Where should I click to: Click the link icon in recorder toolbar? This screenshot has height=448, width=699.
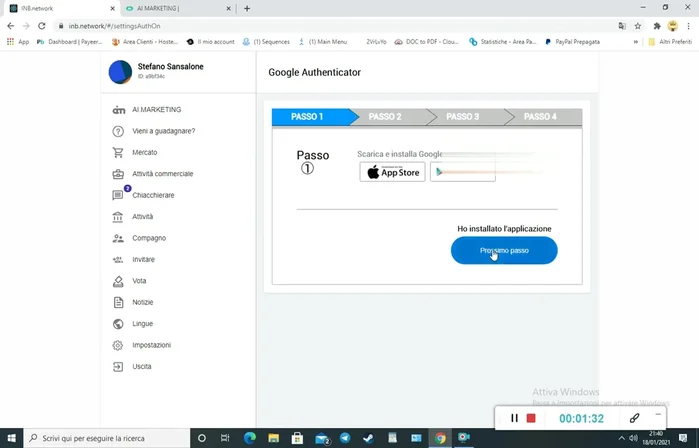pyautogui.click(x=634, y=418)
